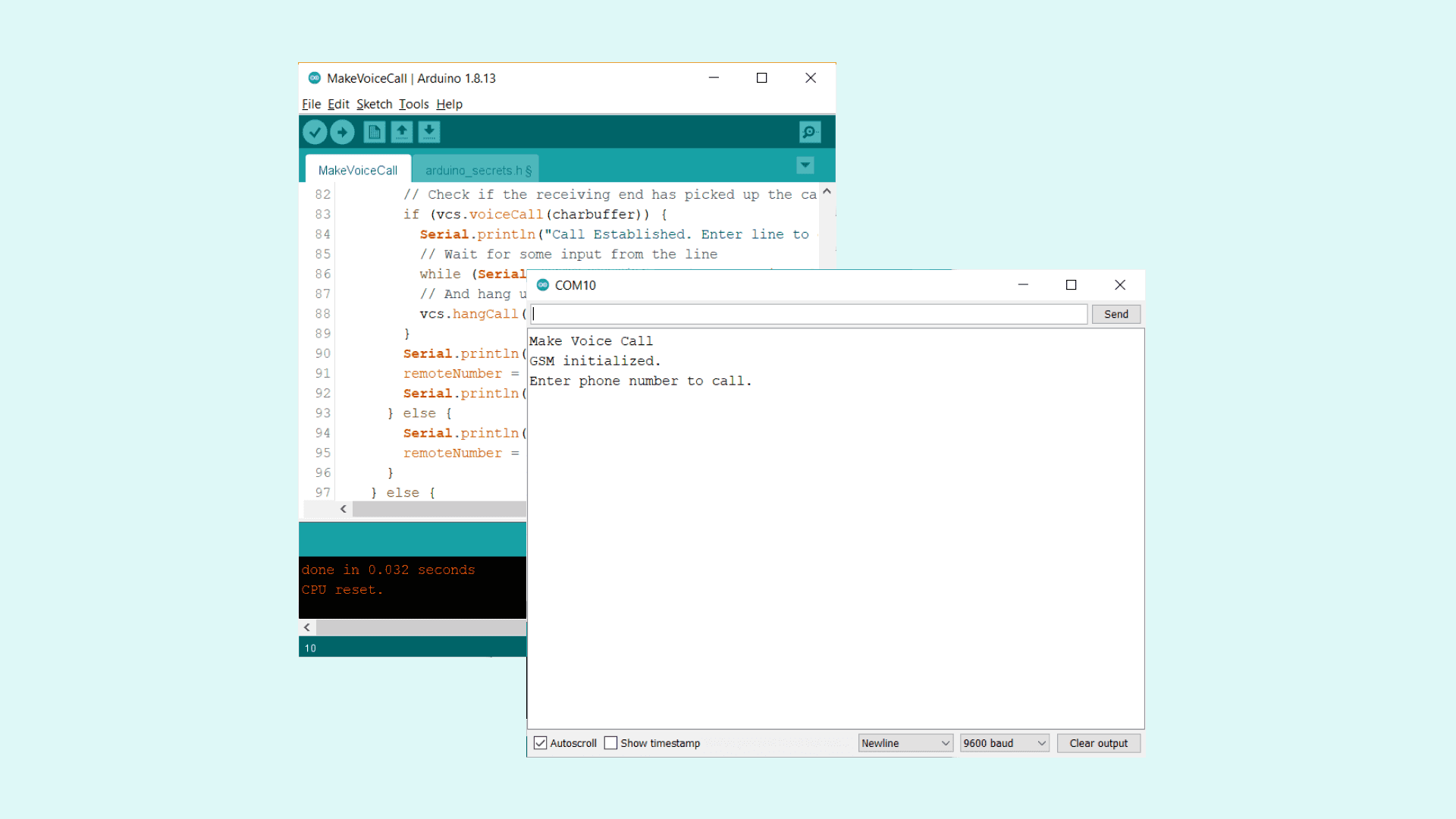Click the Save sketch down-arrow icon

click(x=429, y=132)
